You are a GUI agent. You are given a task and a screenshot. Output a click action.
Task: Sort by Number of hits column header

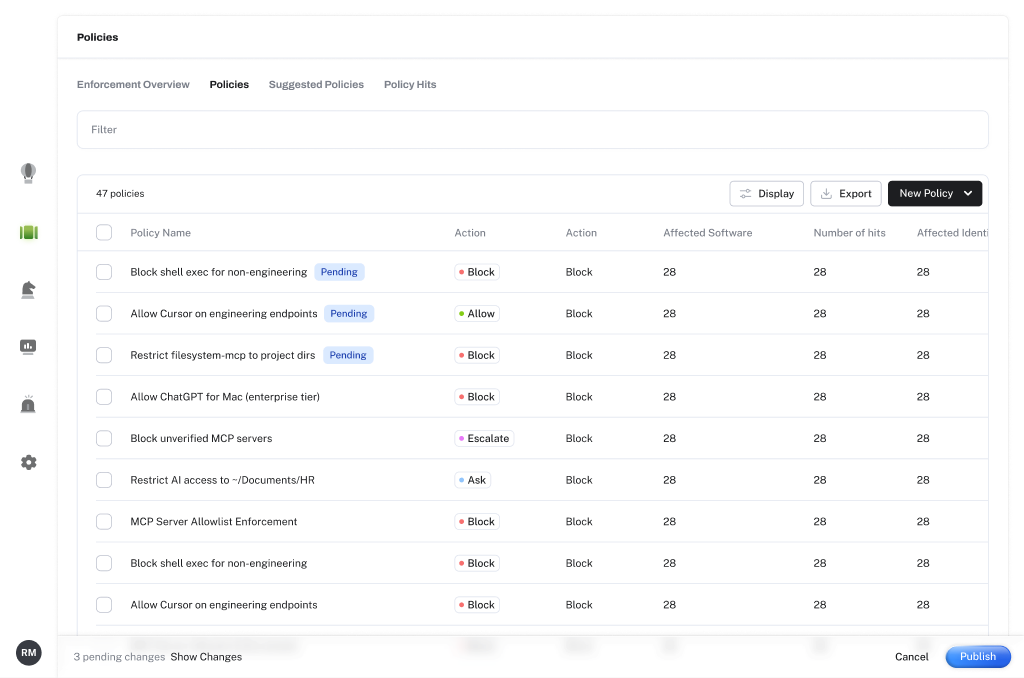(849, 233)
